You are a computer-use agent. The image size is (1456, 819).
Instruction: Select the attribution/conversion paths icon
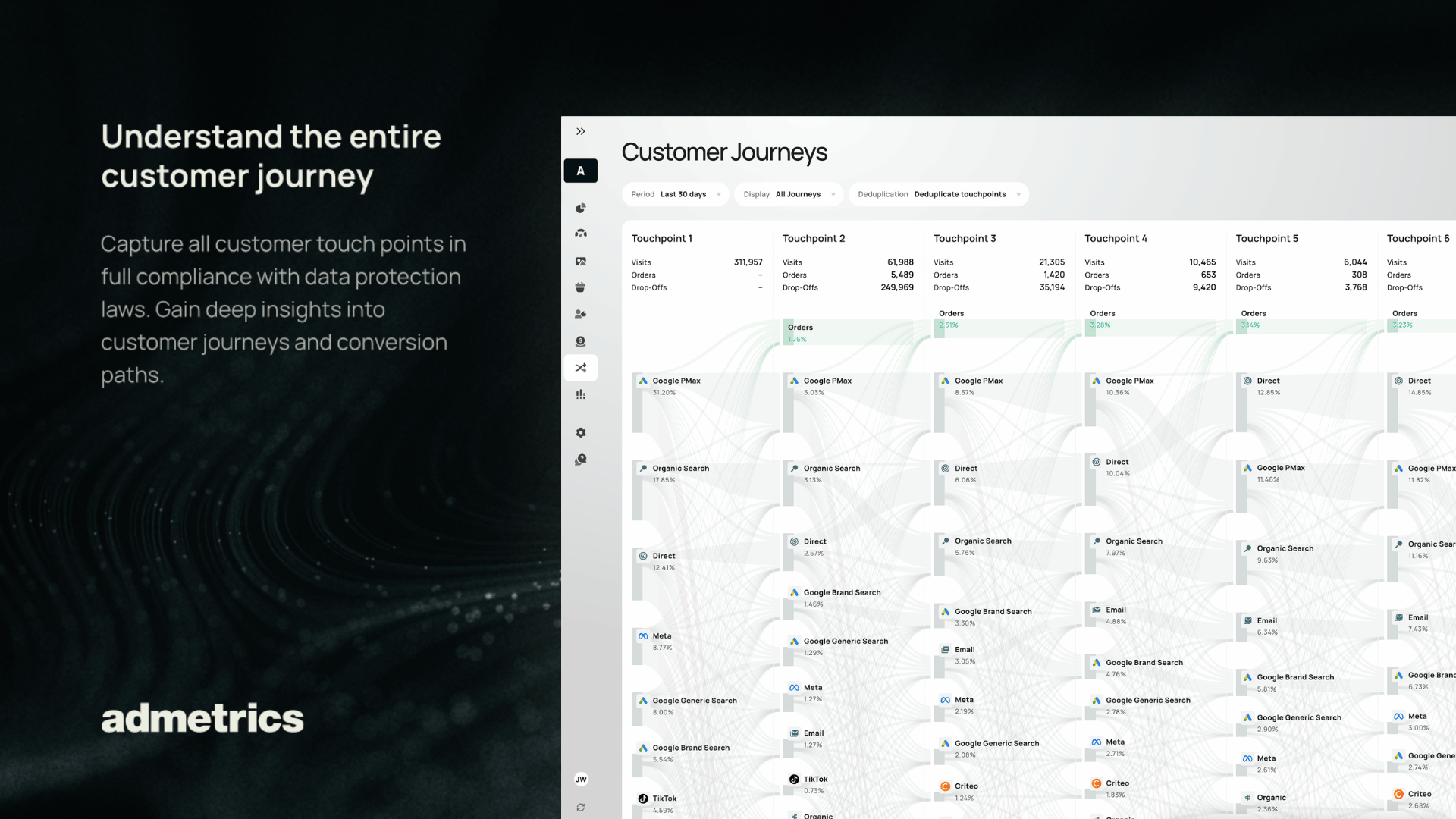[580, 367]
